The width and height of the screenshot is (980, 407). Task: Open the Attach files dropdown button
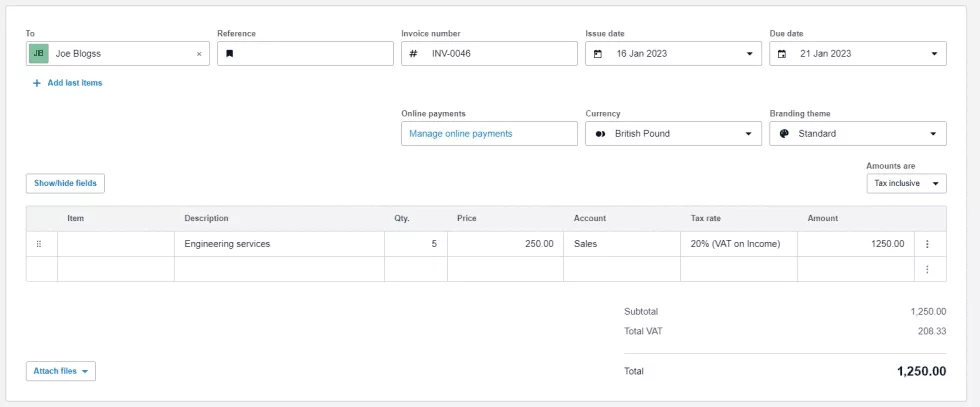(61, 371)
